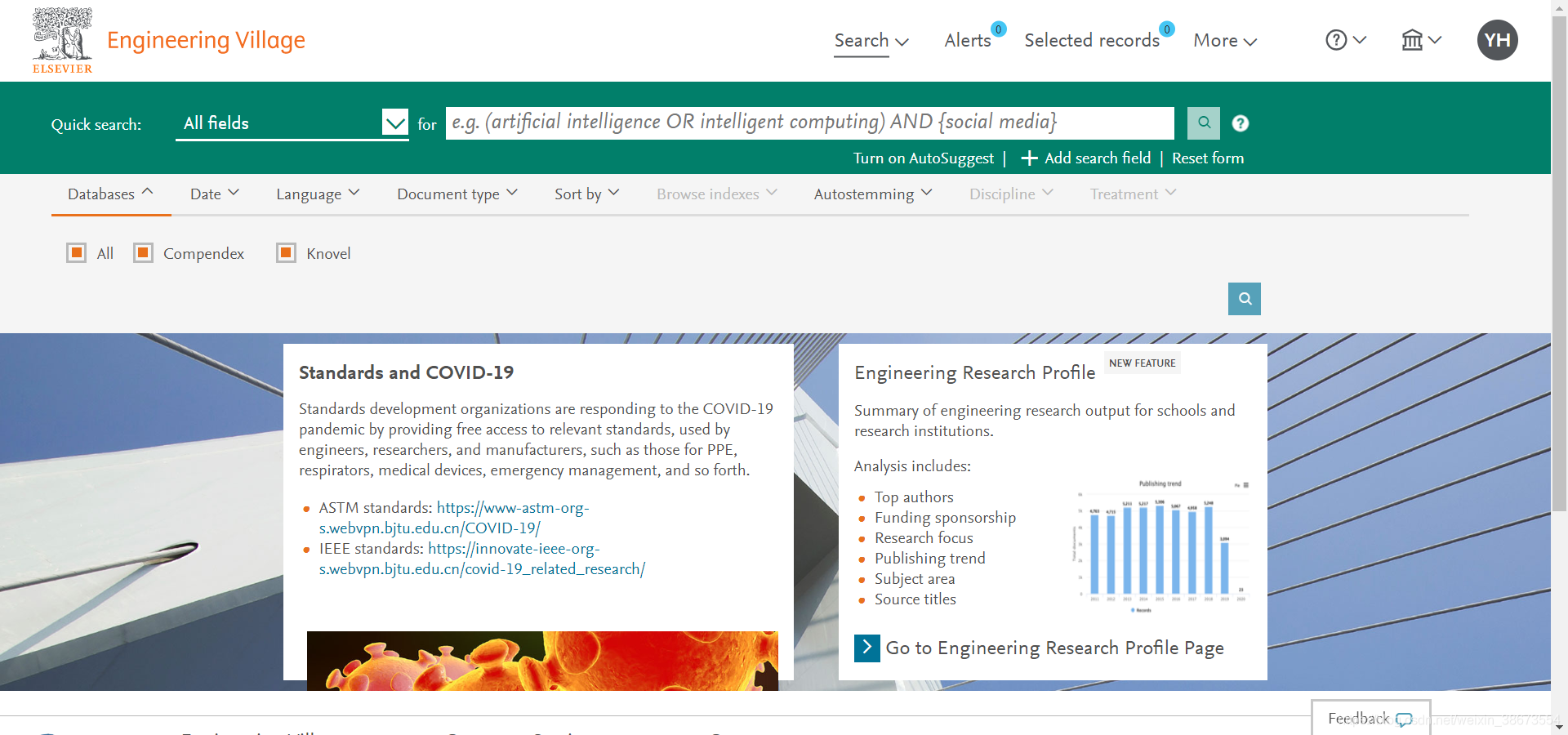Click the Standards and COVID-19 heading
The width and height of the screenshot is (1568, 735).
[406, 372]
